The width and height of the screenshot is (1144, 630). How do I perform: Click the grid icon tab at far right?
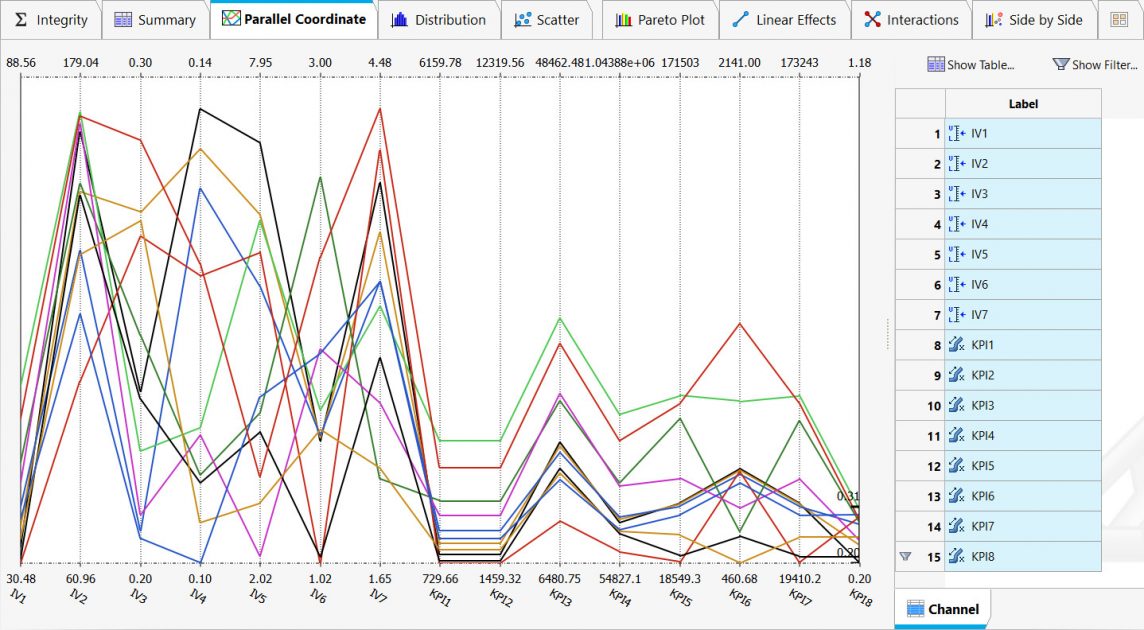click(1119, 20)
